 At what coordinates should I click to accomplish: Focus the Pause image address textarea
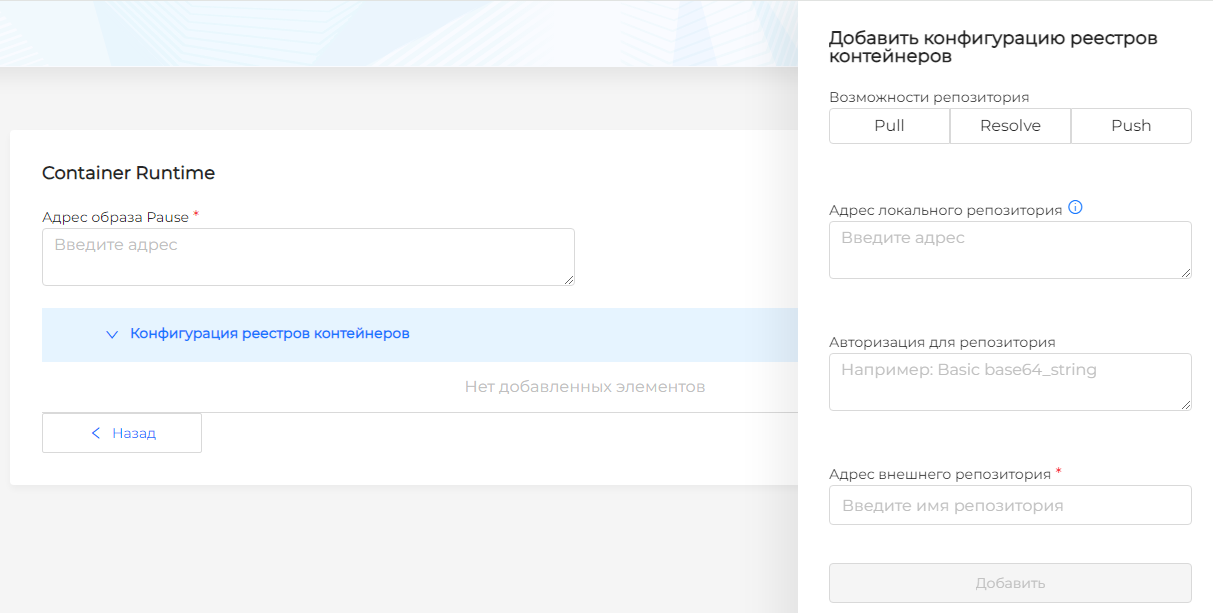(308, 257)
